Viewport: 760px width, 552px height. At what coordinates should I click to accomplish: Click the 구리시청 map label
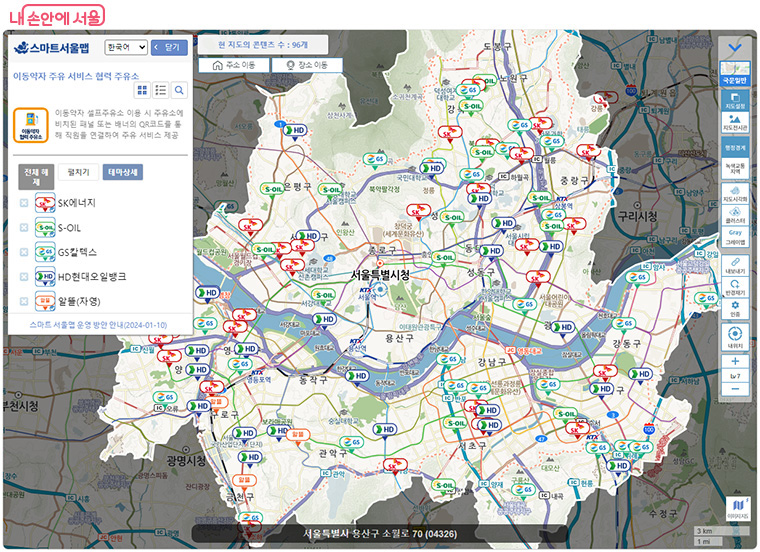(x=637, y=216)
